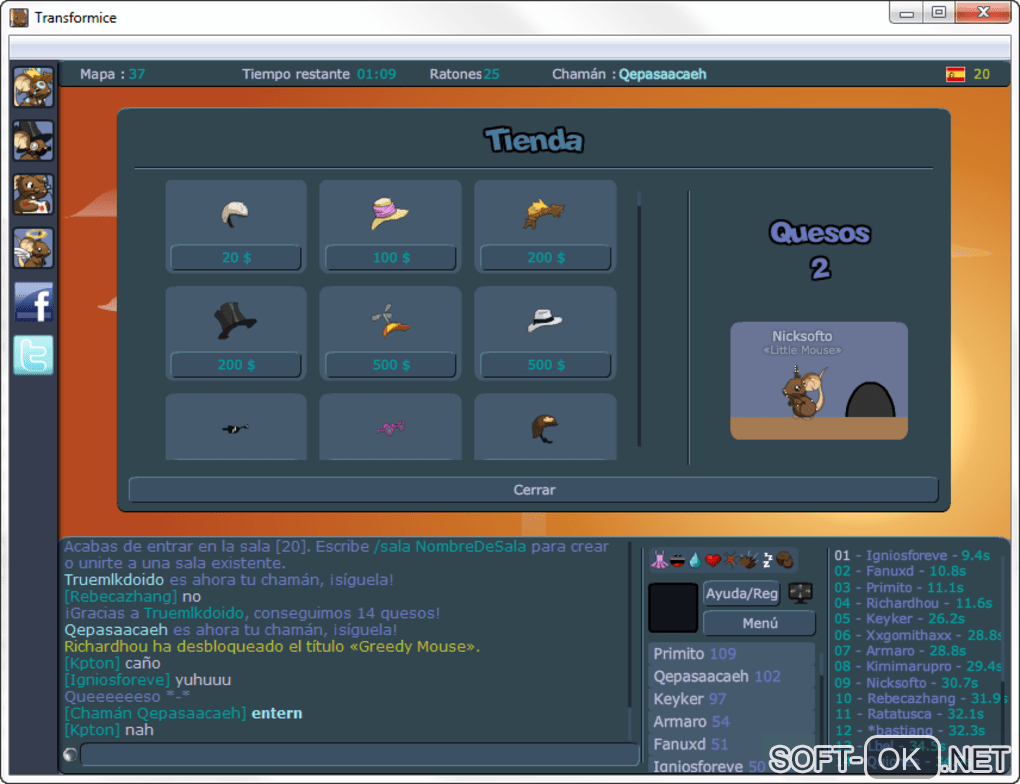Toggle fullscreen with the monitor icon

(800, 593)
